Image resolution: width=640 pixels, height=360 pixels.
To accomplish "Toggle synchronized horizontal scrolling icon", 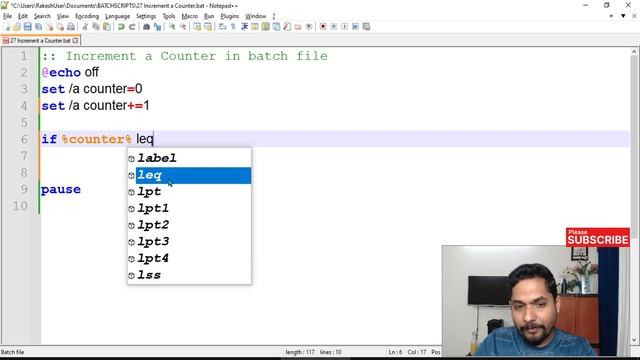I will point(208,27).
